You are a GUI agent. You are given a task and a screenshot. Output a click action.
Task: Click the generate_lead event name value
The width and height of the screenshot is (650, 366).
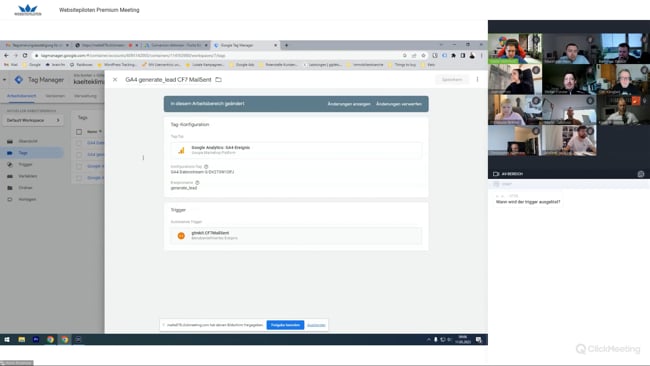coord(184,188)
